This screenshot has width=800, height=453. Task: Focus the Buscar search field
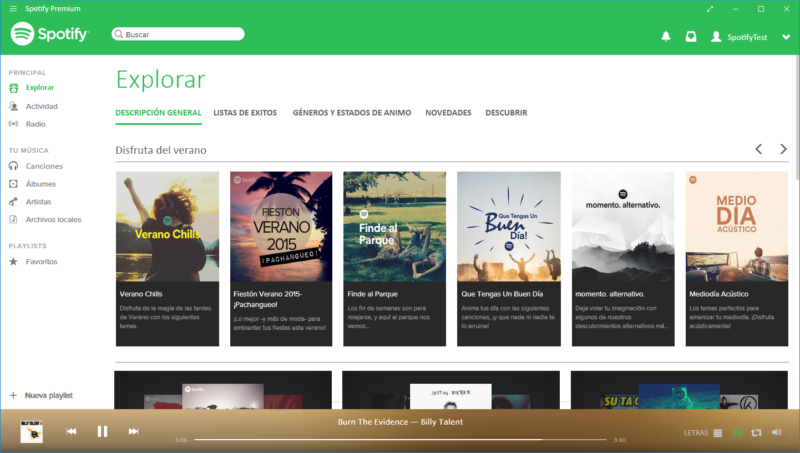(x=178, y=34)
